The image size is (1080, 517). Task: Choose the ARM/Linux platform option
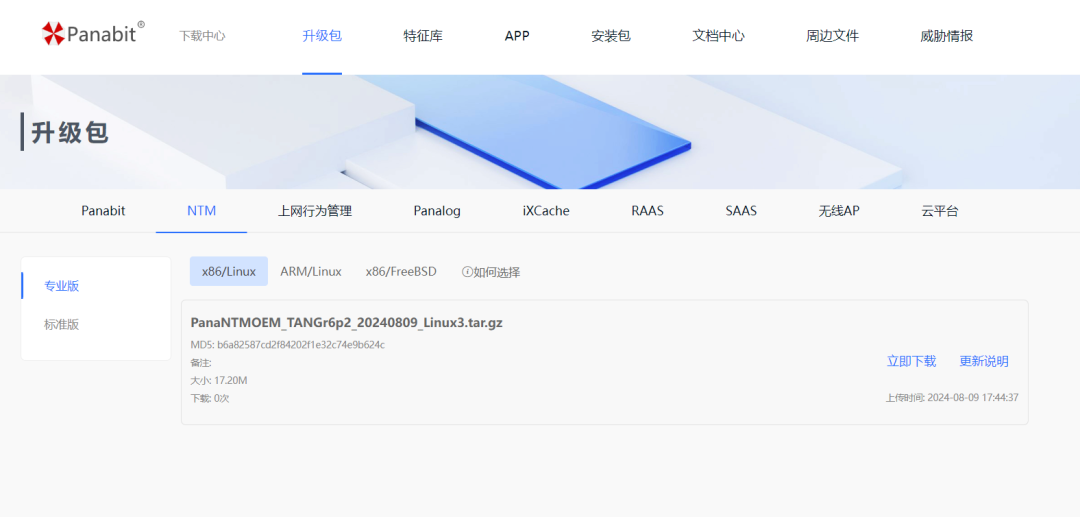tap(311, 271)
